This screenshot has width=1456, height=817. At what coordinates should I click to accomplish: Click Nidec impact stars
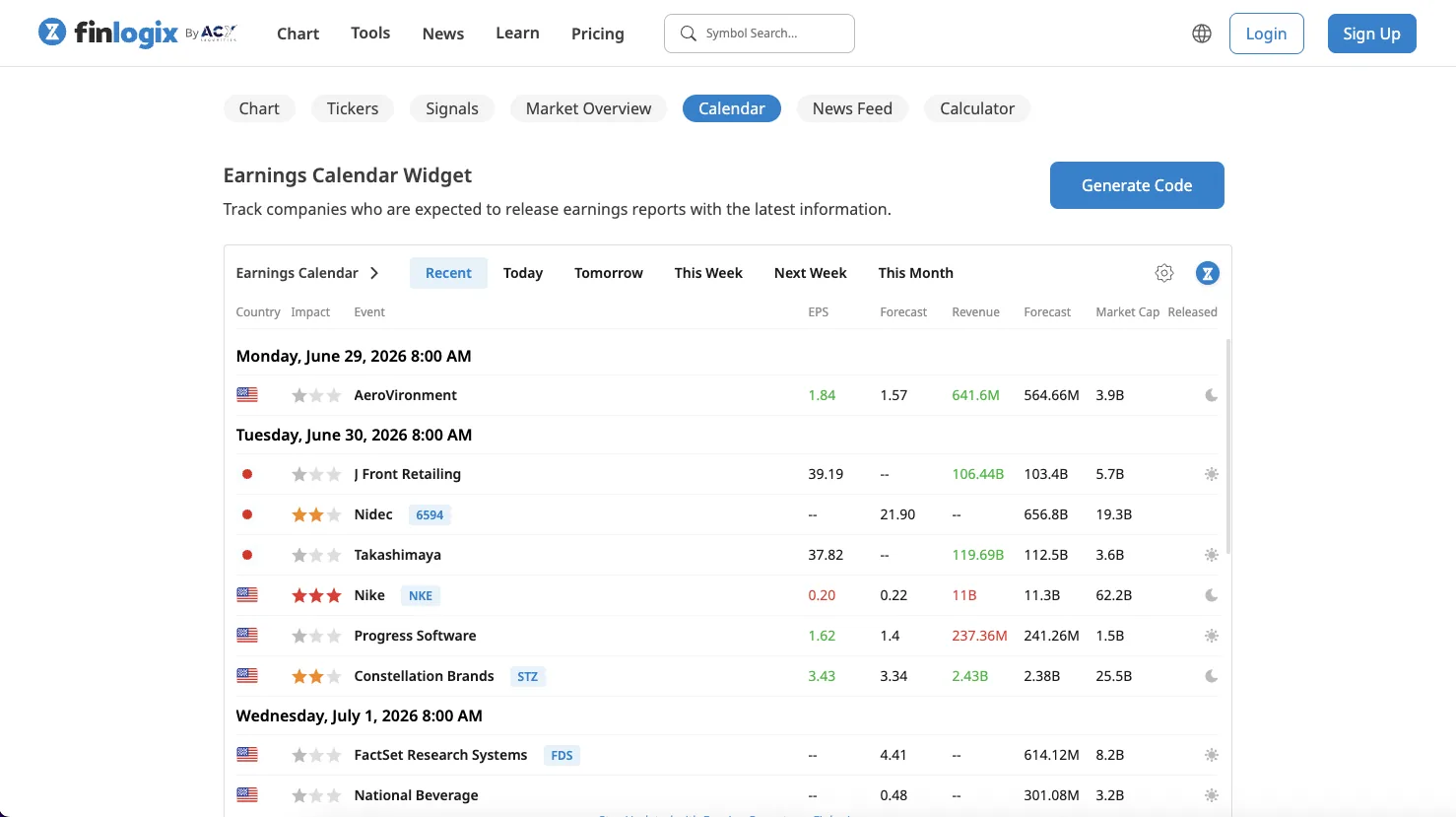316,514
